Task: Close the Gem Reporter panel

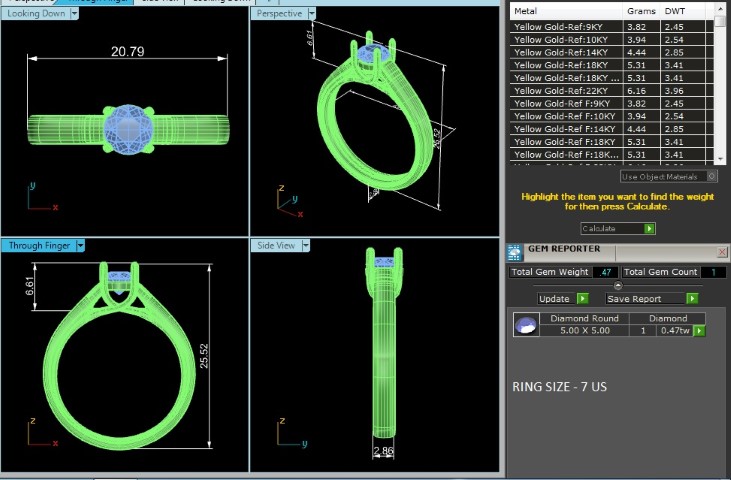Action: (x=722, y=252)
